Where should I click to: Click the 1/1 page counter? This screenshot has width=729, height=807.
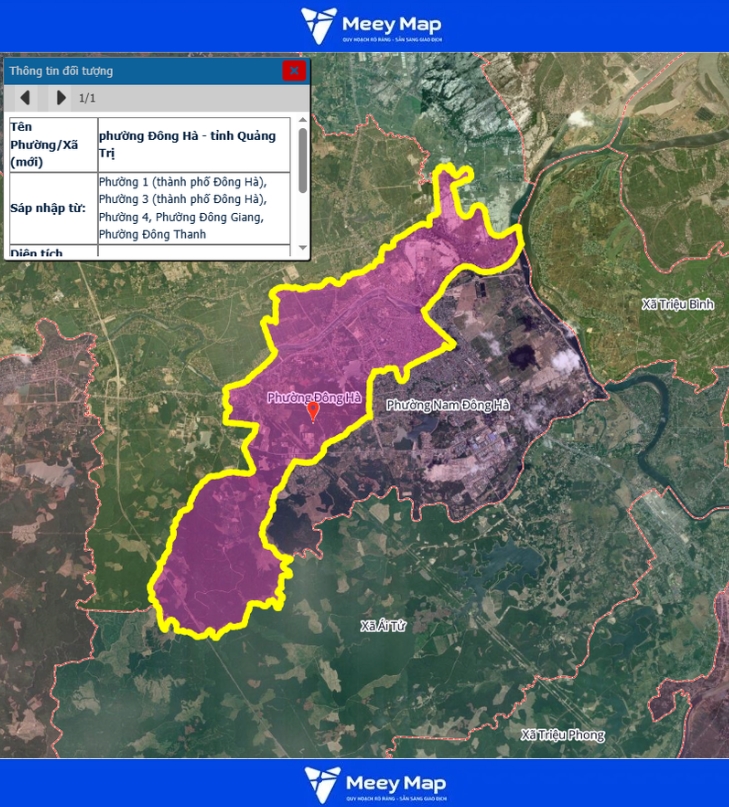[87, 98]
